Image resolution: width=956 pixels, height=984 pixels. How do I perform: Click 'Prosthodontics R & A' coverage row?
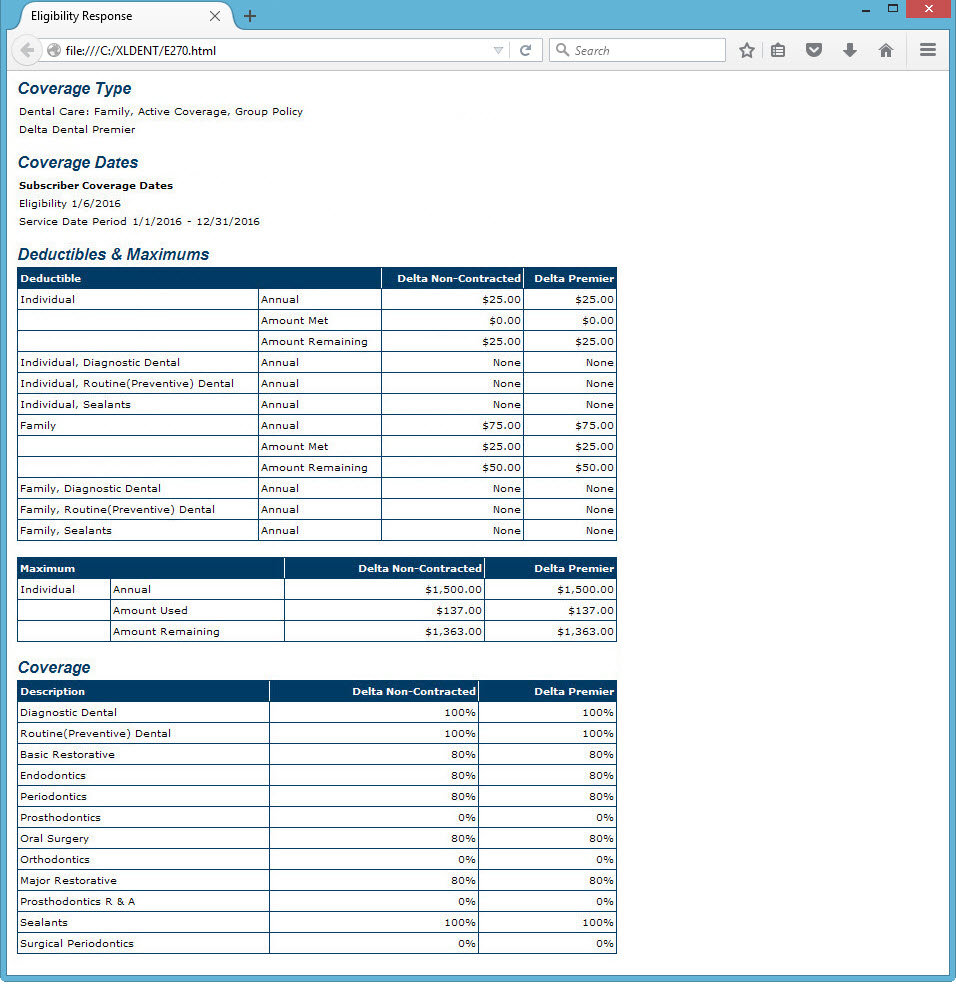tap(317, 902)
